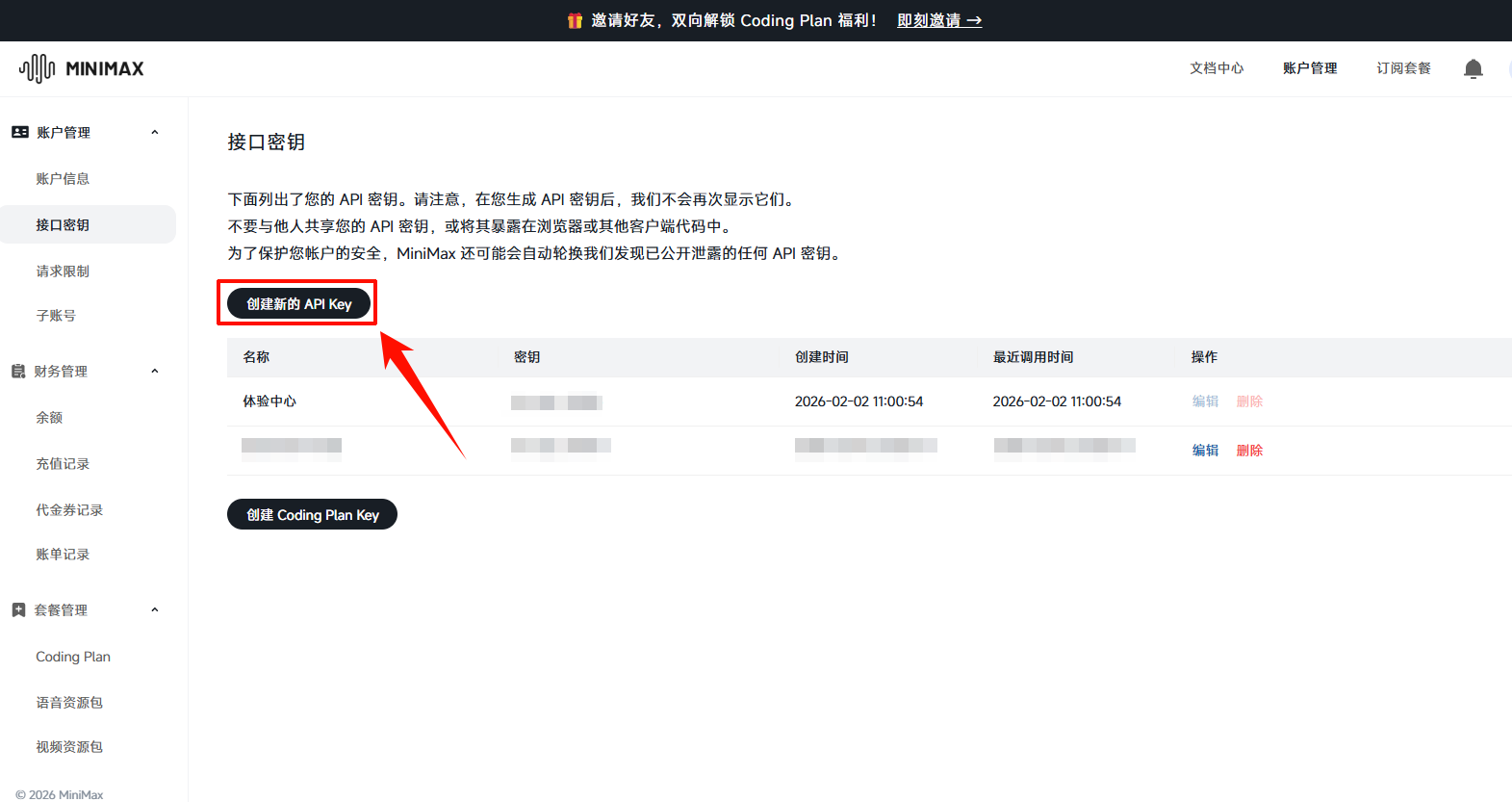
Task: Click the 财务管理 sidebar section icon
Action: (x=18, y=371)
